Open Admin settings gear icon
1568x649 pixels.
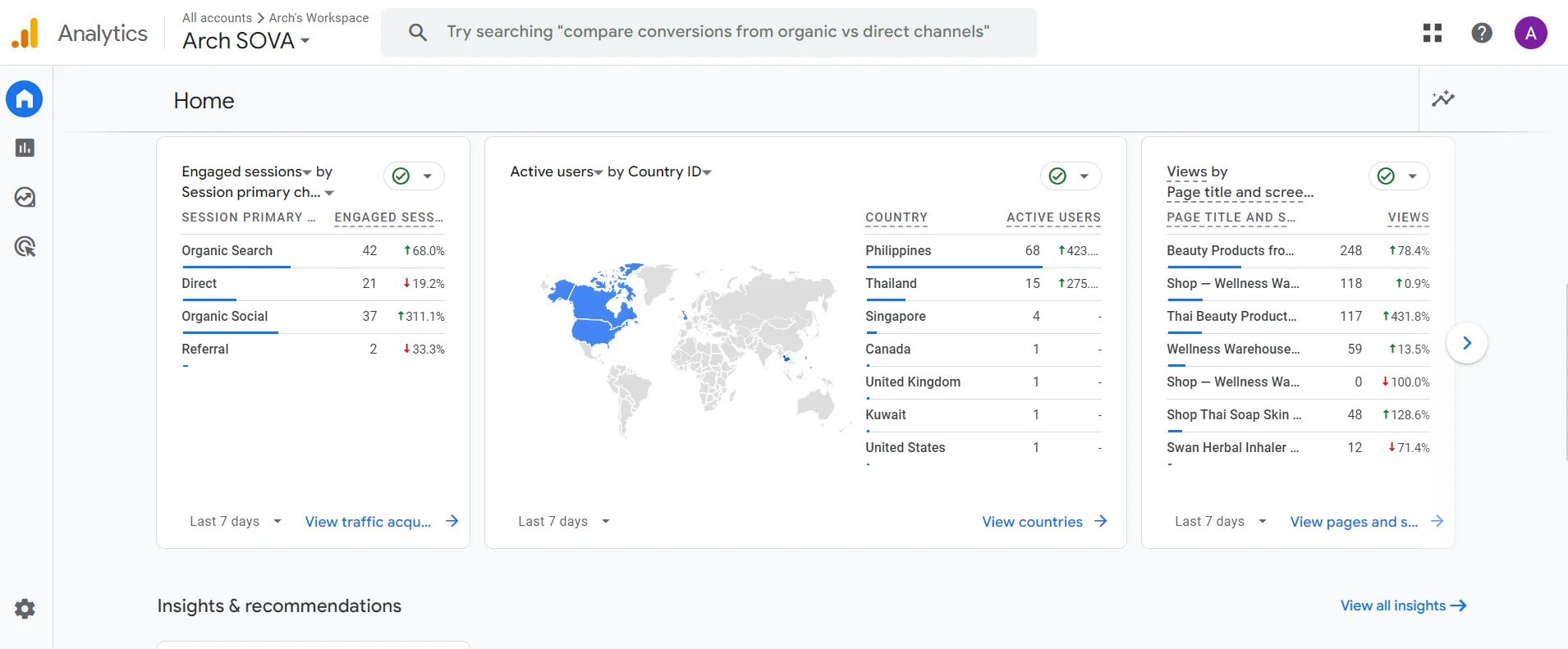25,609
